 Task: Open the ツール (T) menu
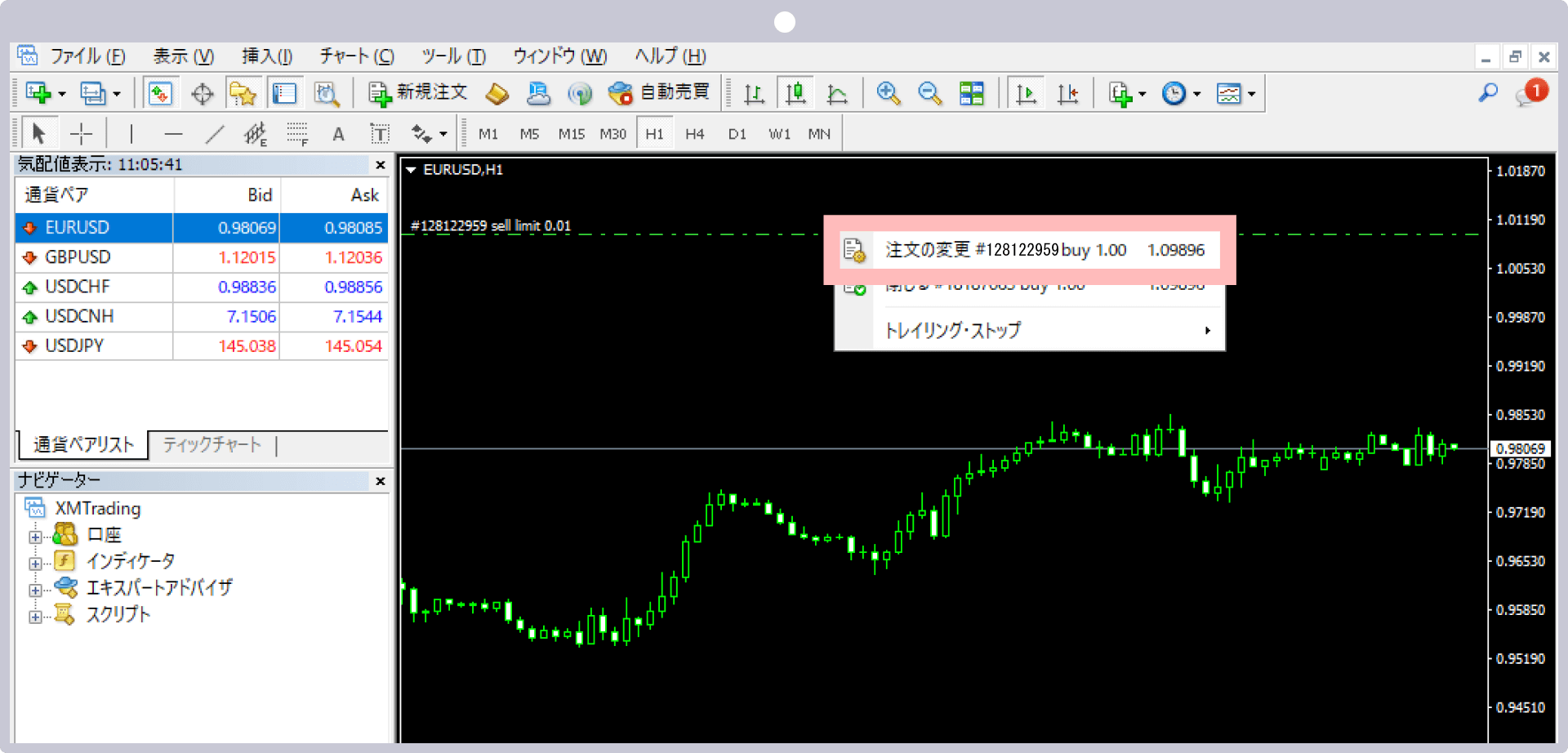(453, 56)
